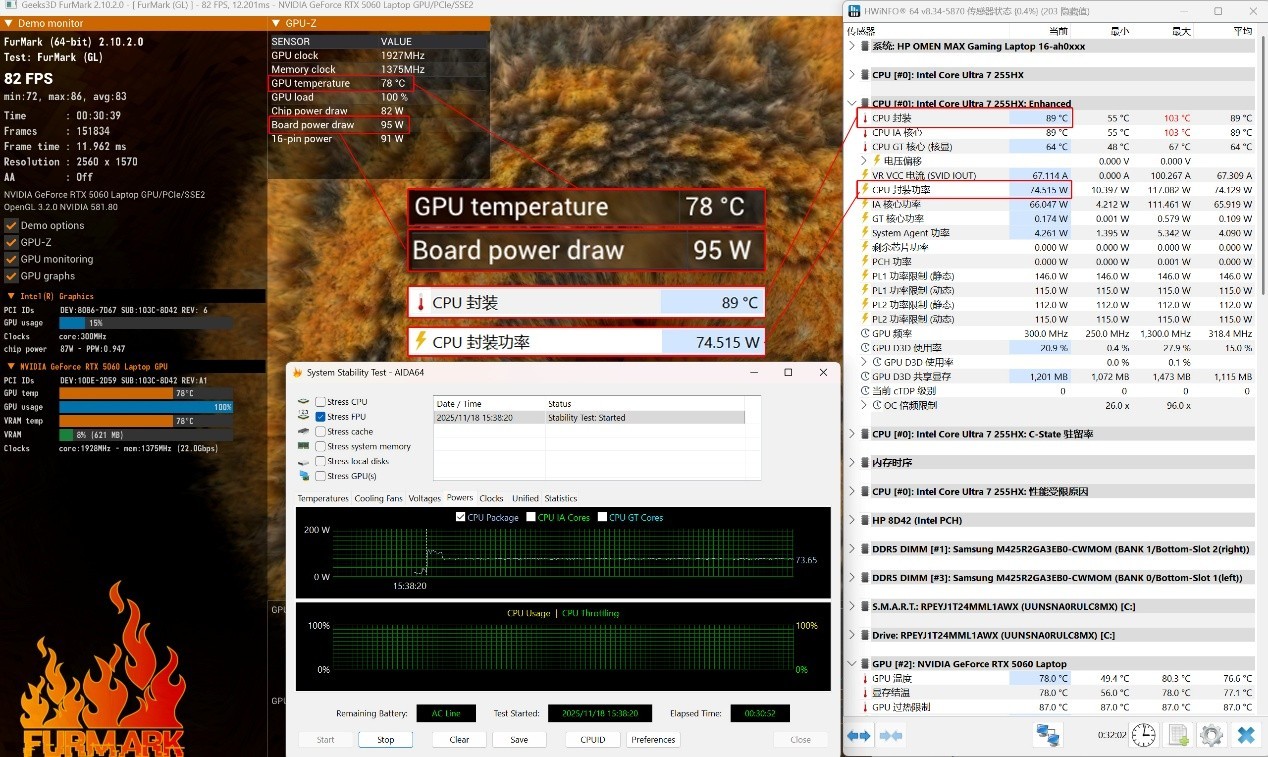This screenshot has height=757, width=1268.
Task: Enable the Stress CPU checkbox
Action: pos(320,402)
